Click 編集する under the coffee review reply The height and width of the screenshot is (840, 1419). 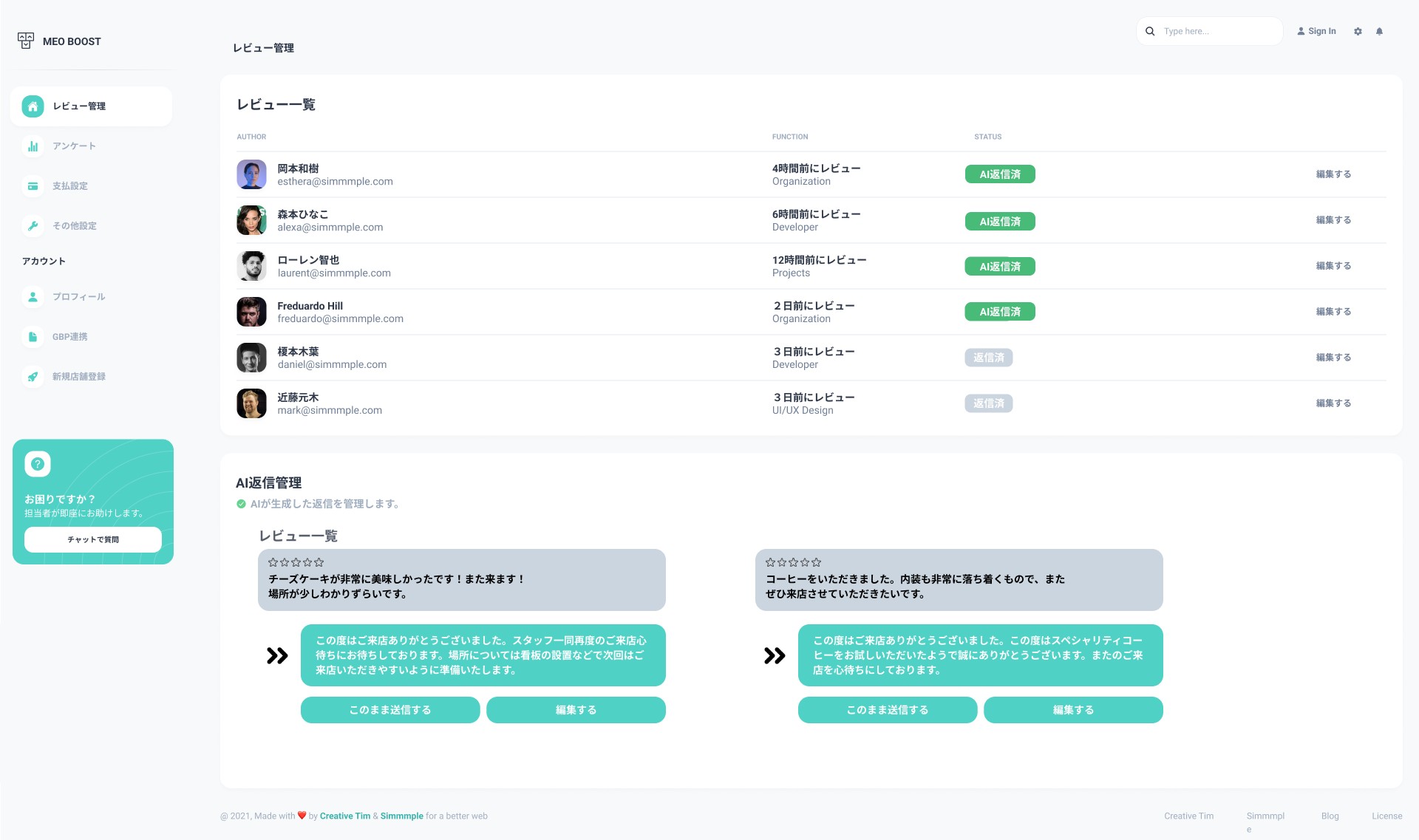tap(1073, 710)
